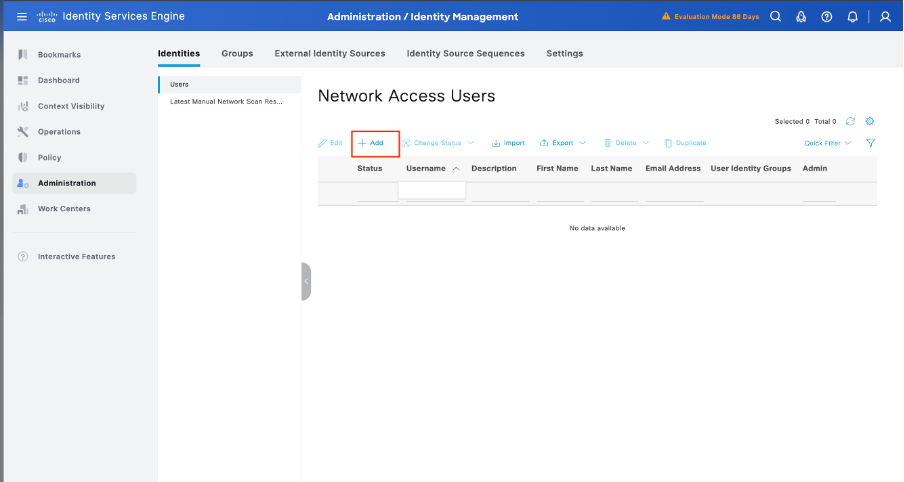
Task: Click the Admin filter field
Action: [819, 194]
